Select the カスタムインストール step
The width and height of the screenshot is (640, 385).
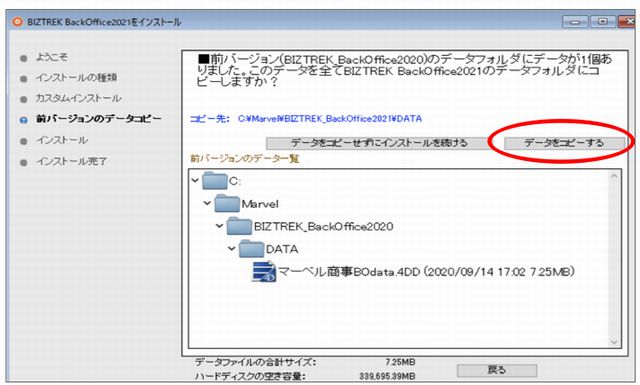tap(78, 98)
